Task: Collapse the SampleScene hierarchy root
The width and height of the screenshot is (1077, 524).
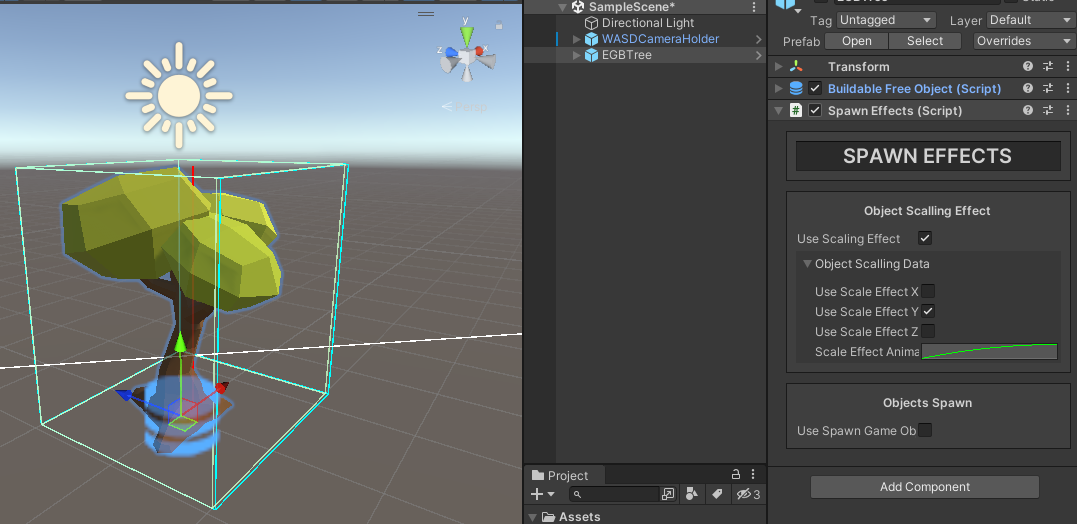Action: tap(563, 7)
